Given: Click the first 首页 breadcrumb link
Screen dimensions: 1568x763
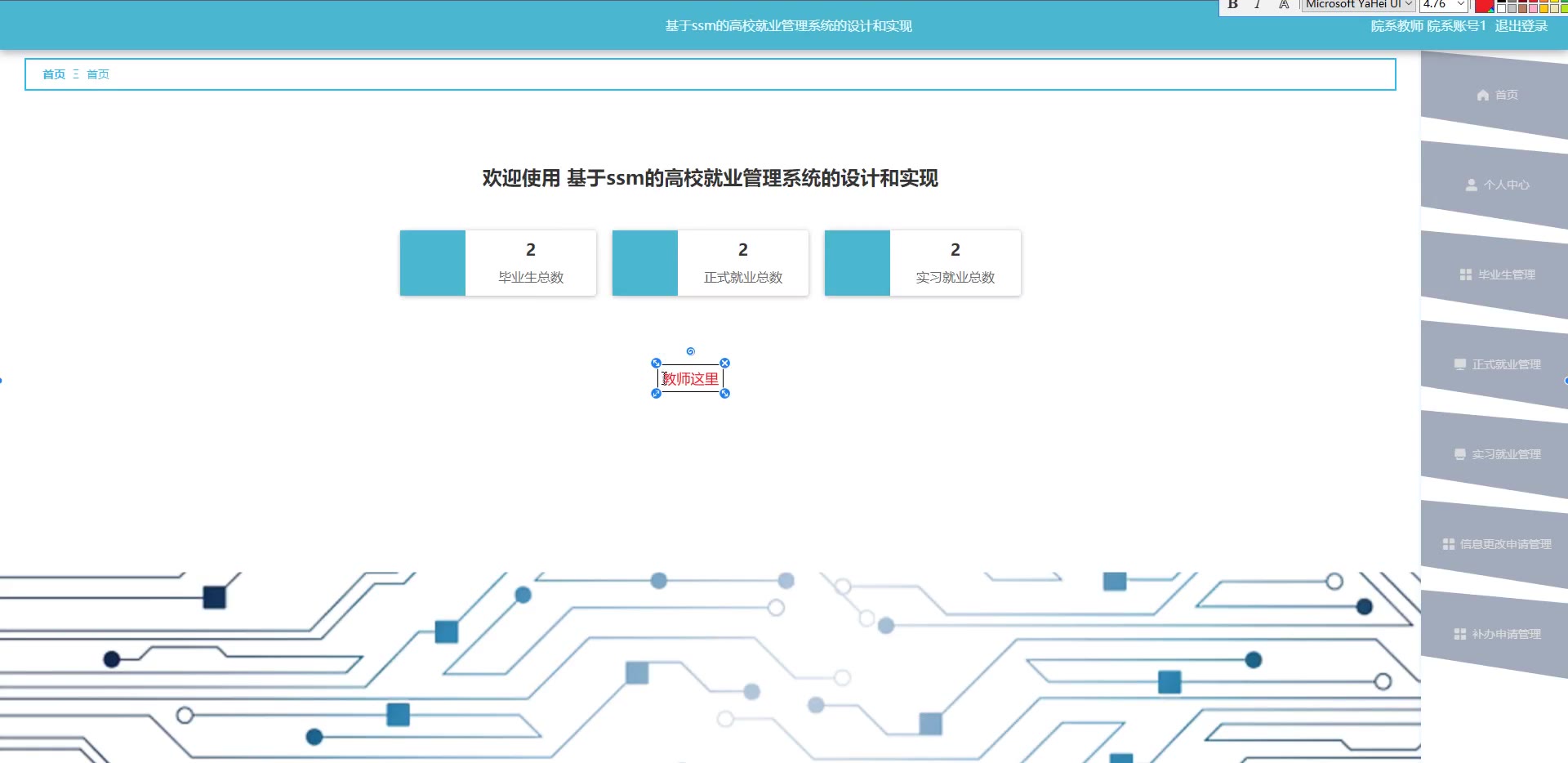Looking at the screenshot, I should point(54,74).
